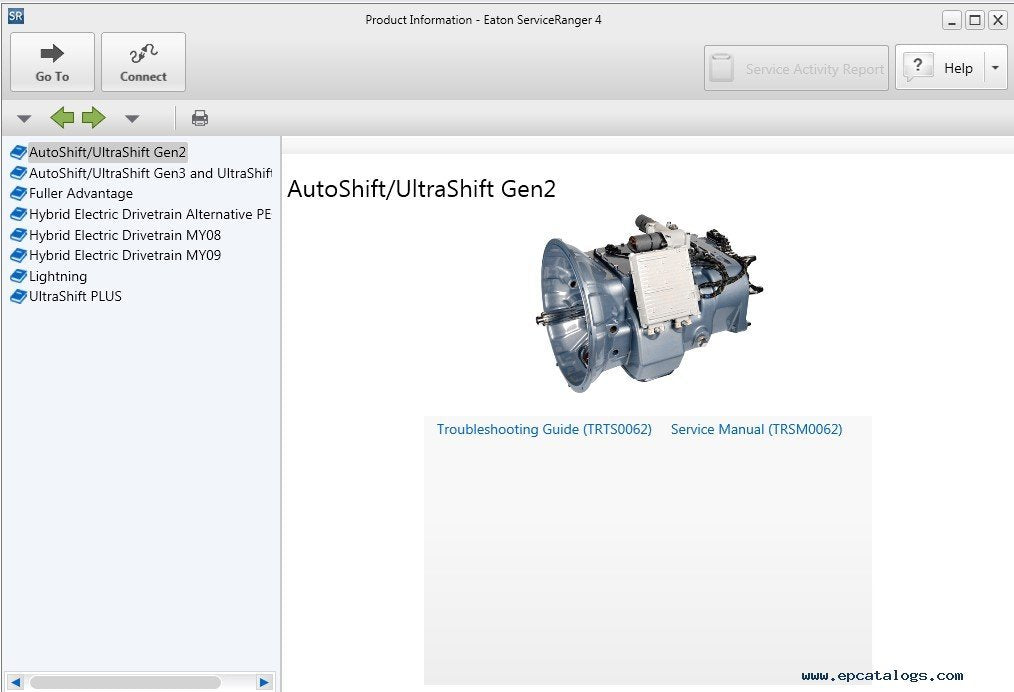
Task: Open the Help dropdown arrow
Action: pos(994,67)
